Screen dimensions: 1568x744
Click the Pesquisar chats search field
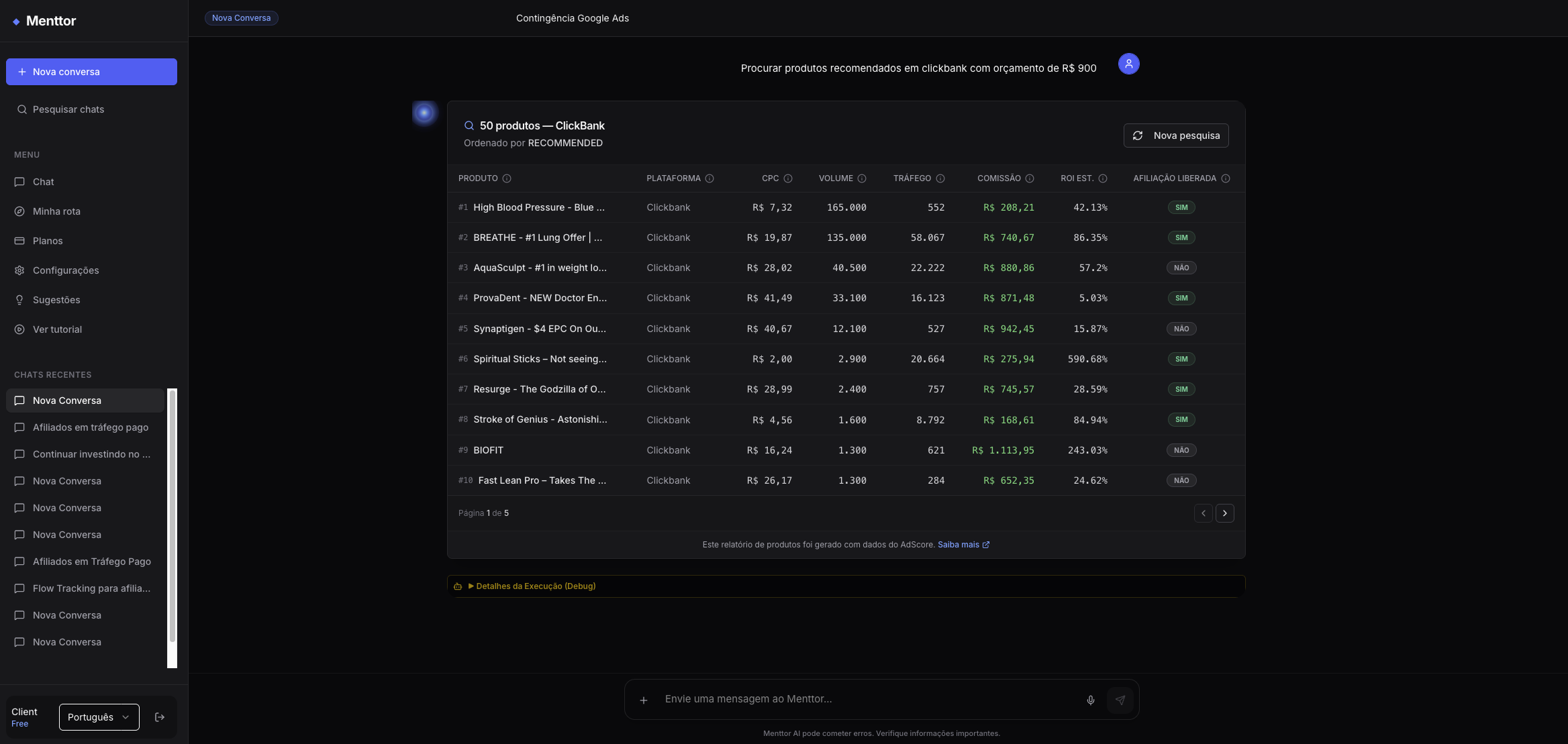(x=91, y=109)
